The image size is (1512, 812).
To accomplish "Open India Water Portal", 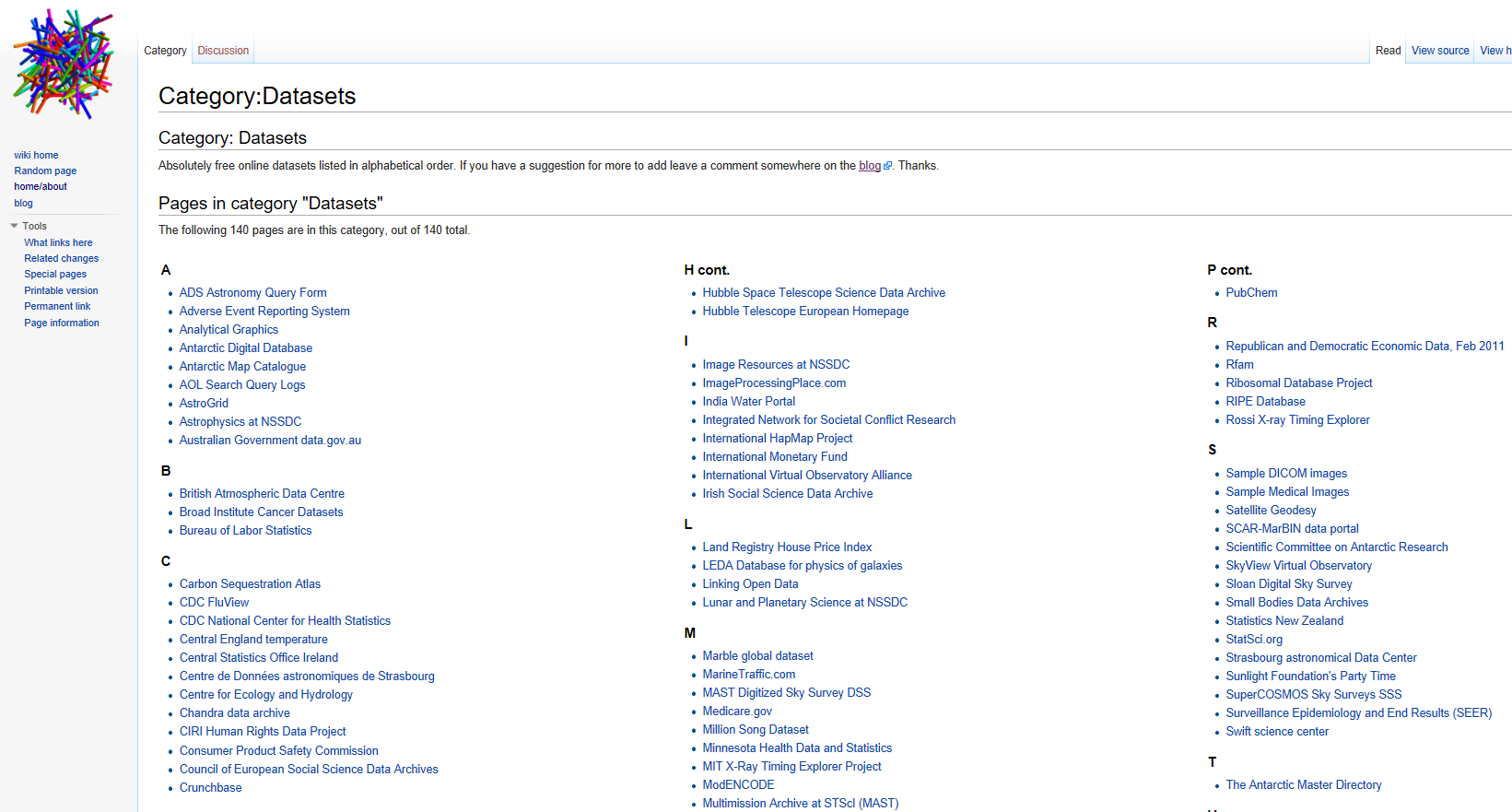I will (749, 401).
